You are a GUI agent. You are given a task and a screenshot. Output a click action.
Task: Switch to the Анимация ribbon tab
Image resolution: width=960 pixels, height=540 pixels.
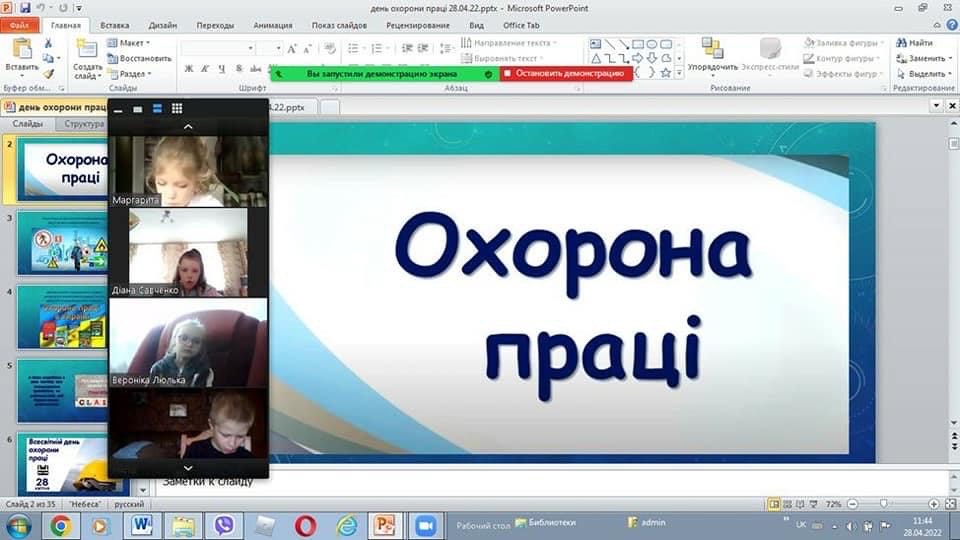(273, 25)
